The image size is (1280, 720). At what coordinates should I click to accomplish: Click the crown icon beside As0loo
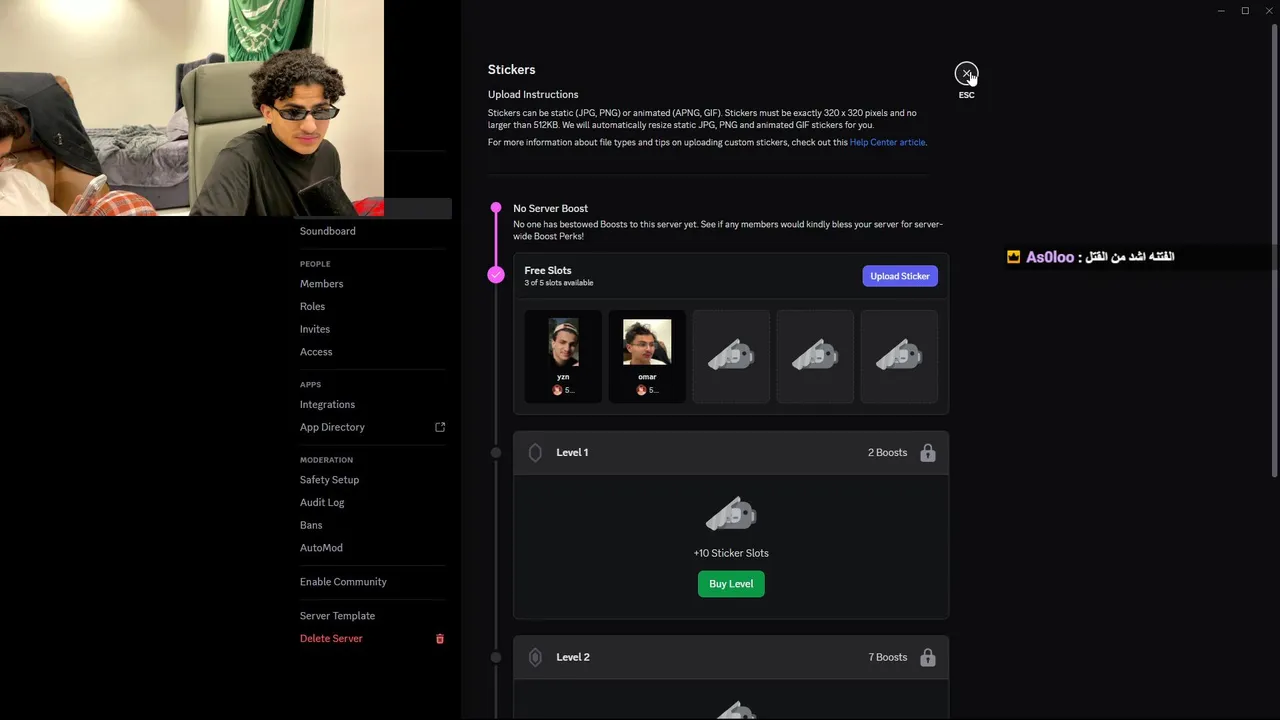pyautogui.click(x=1013, y=257)
